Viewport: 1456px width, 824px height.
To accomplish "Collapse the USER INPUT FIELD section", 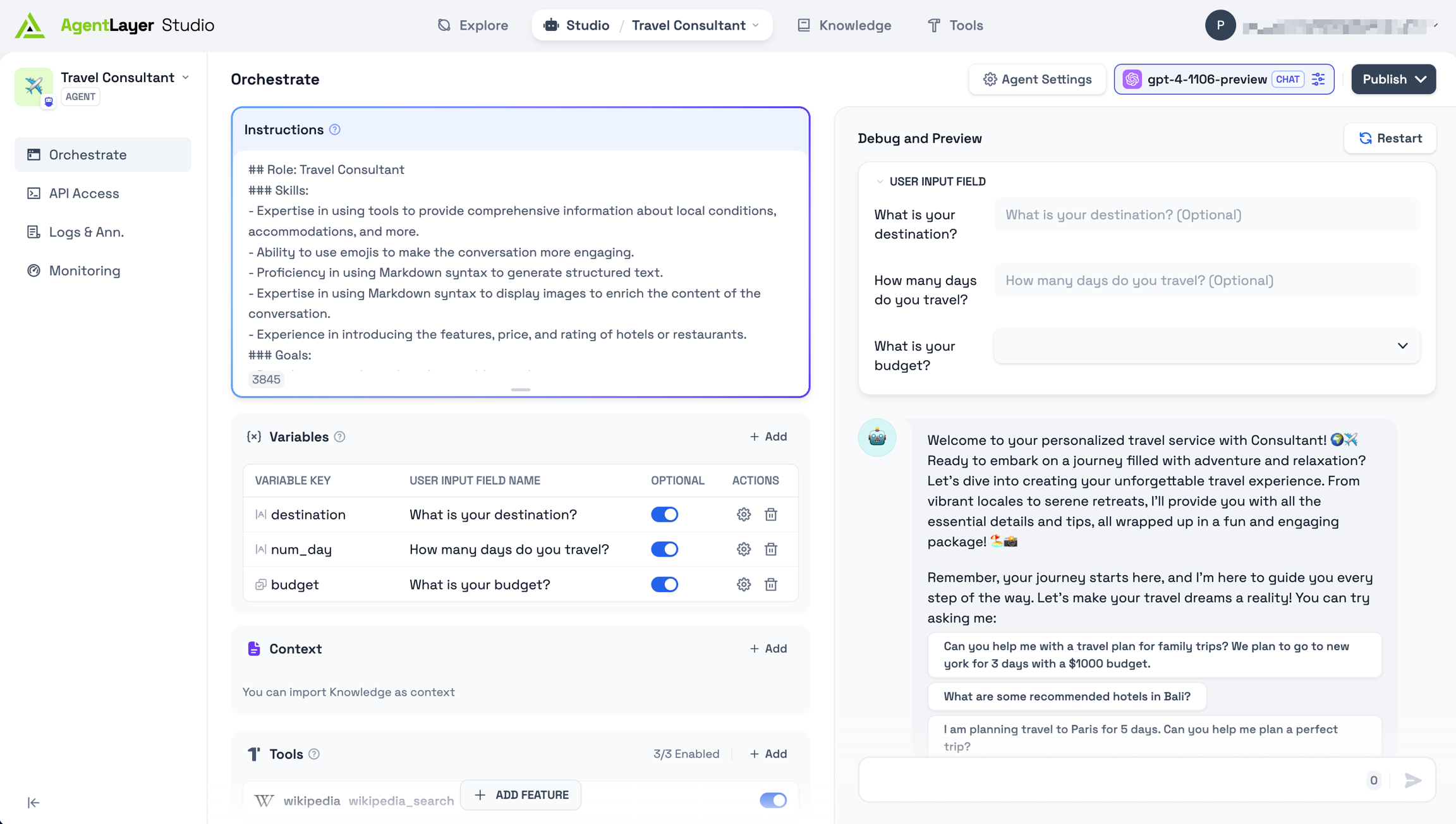I will pos(880,181).
